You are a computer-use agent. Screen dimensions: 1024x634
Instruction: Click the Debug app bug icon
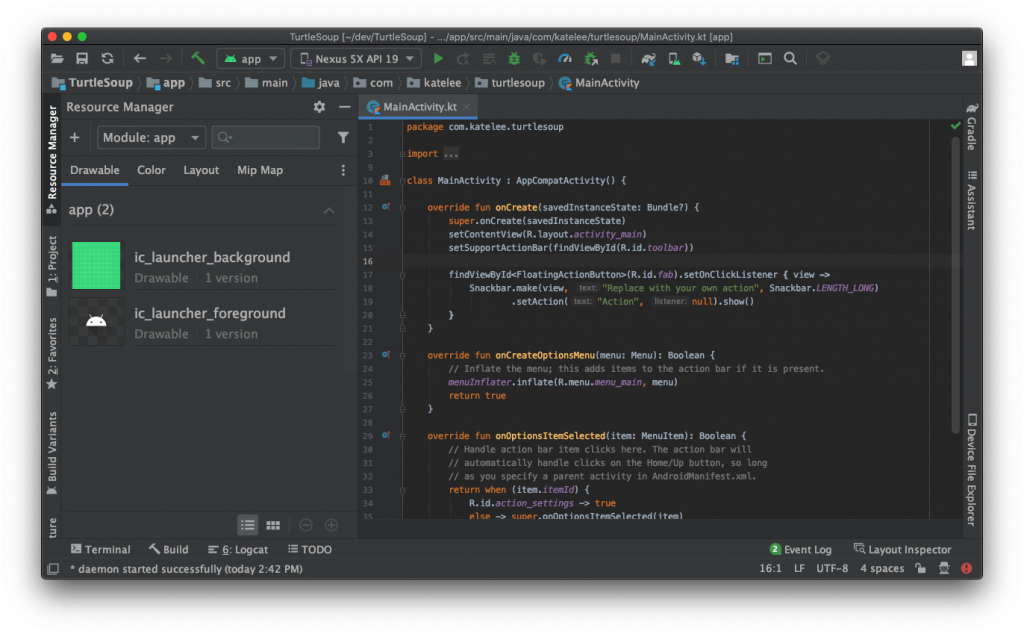[514, 59]
